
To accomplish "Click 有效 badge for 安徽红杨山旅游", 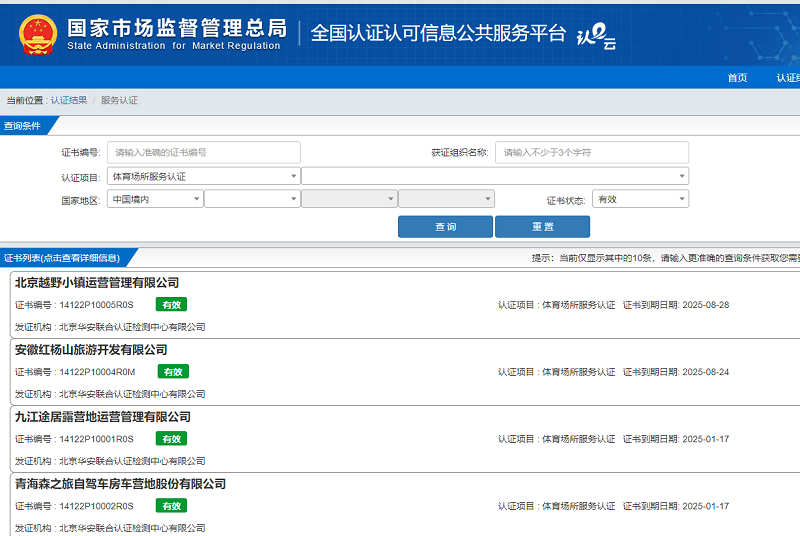I will (x=173, y=372).
